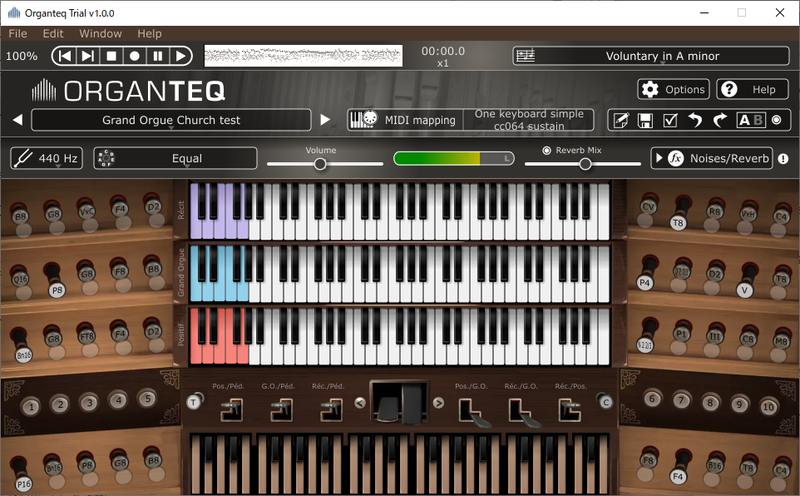800x496 pixels.
Task: Toggle the V stop on the right Grand Orgue row
Action: coord(744,290)
